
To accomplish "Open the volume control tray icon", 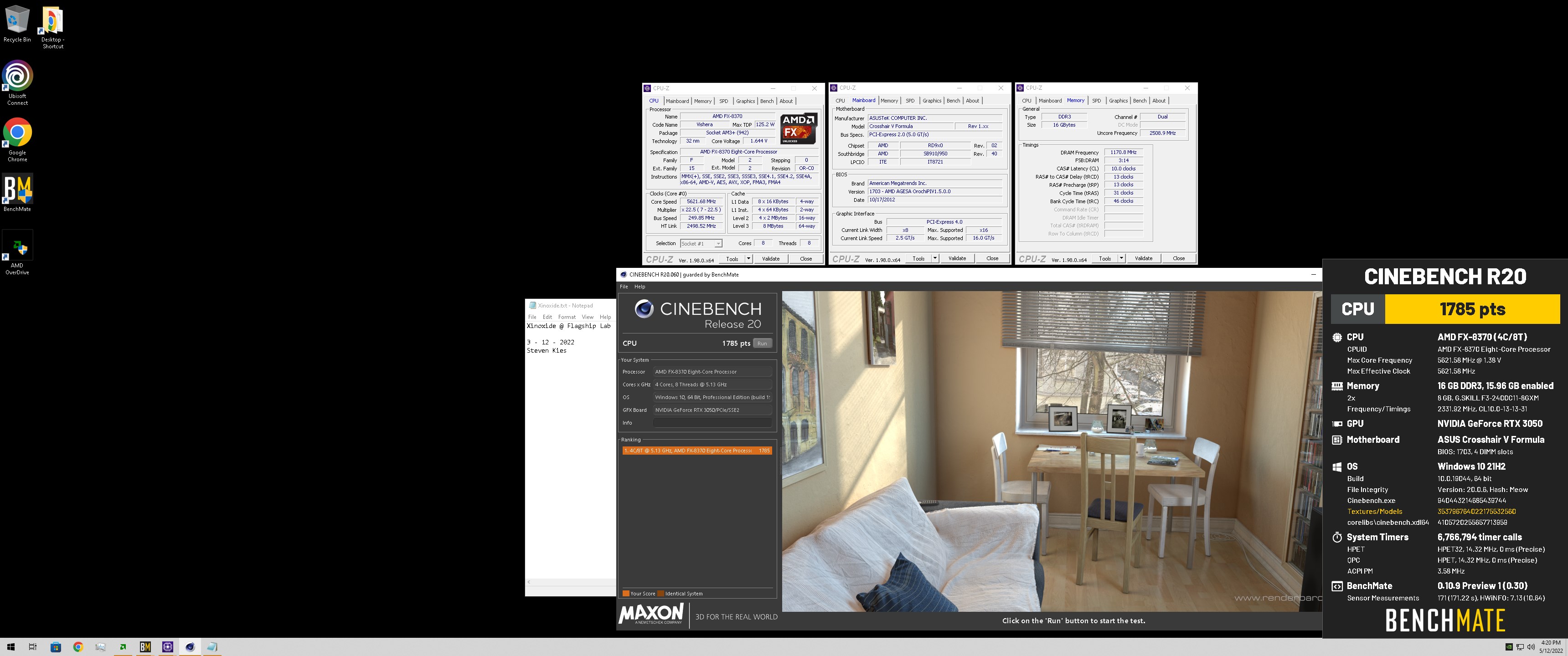I will pos(1530,647).
